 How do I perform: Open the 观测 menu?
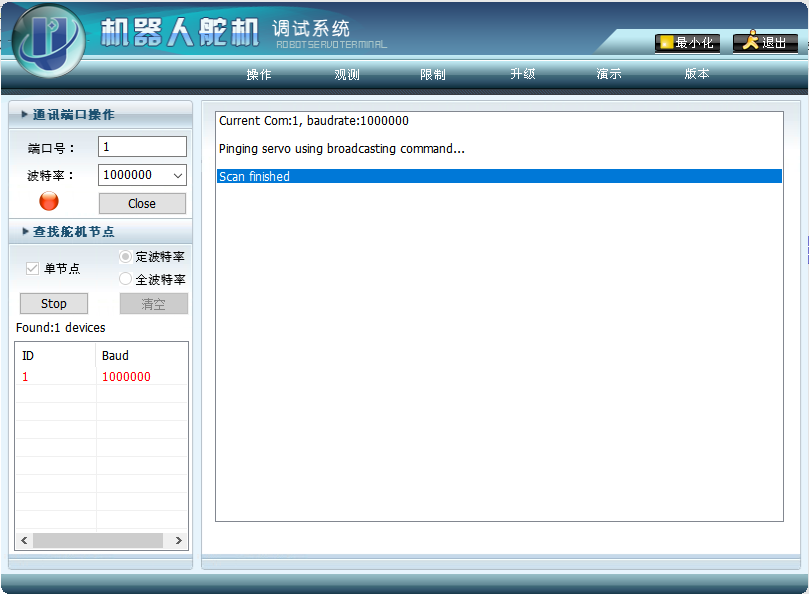pos(347,74)
